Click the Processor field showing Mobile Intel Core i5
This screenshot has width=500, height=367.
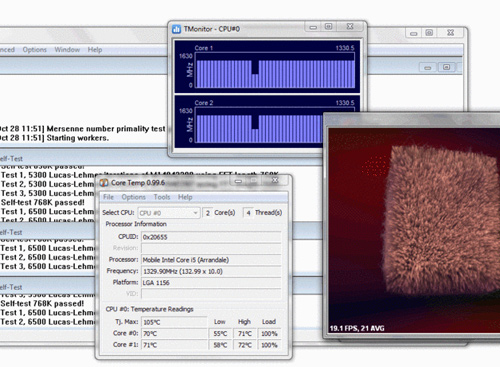(x=211, y=260)
